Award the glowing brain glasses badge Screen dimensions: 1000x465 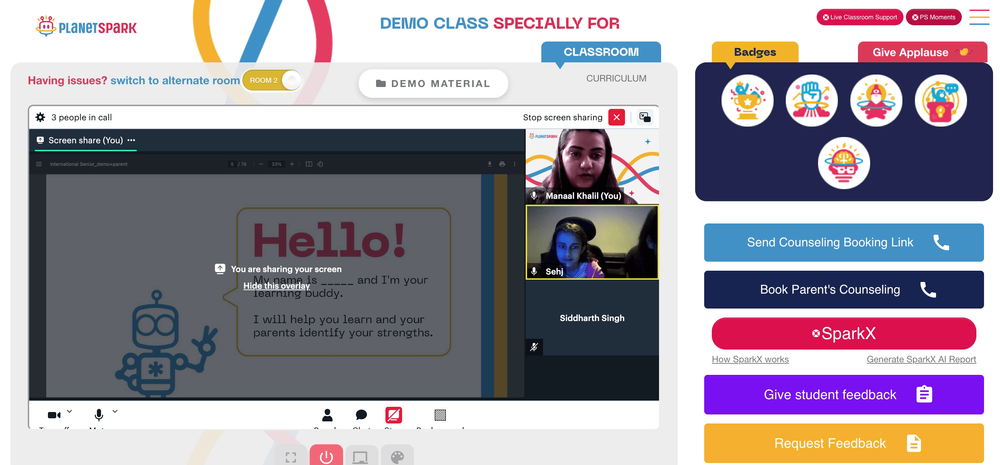pos(844,163)
